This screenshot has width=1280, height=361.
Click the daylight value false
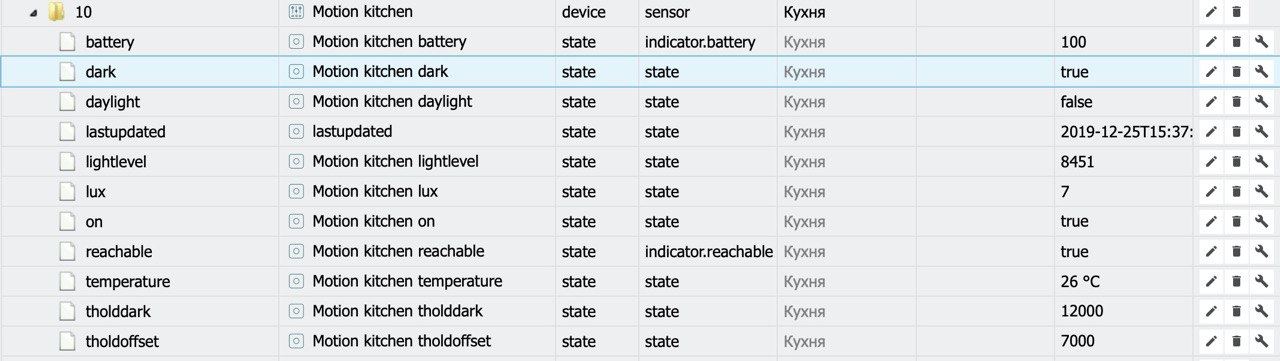[1076, 102]
